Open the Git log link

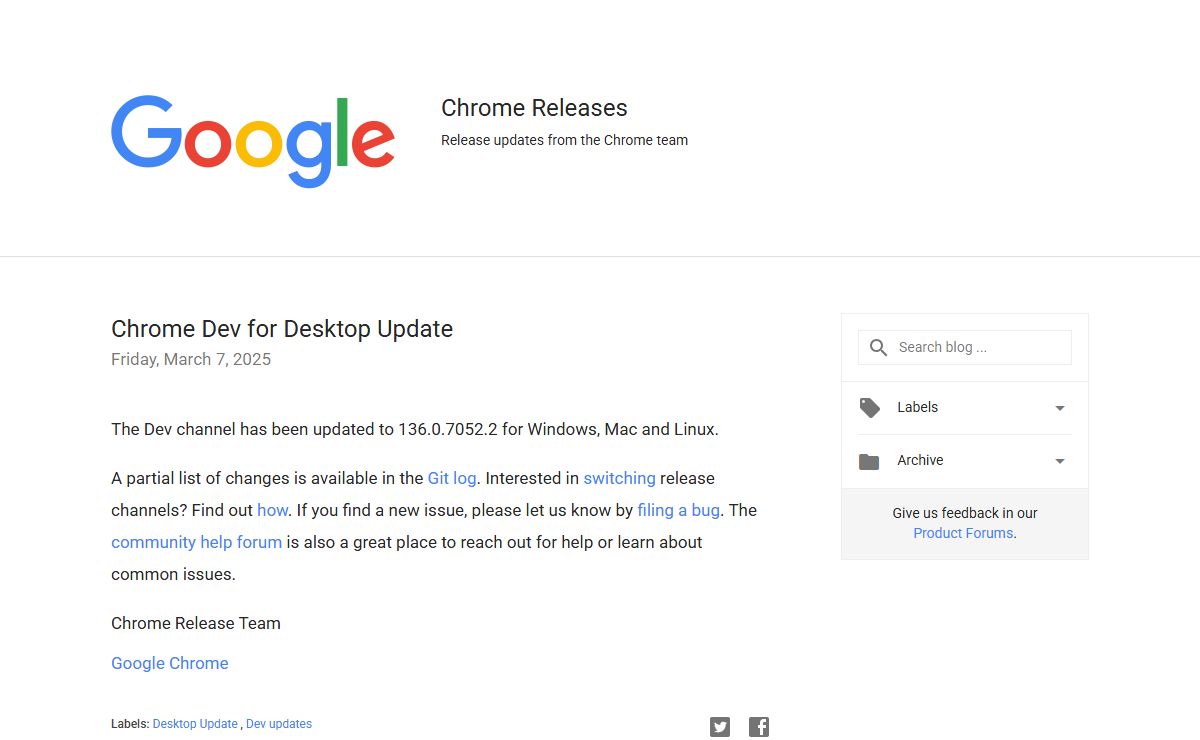(x=452, y=478)
